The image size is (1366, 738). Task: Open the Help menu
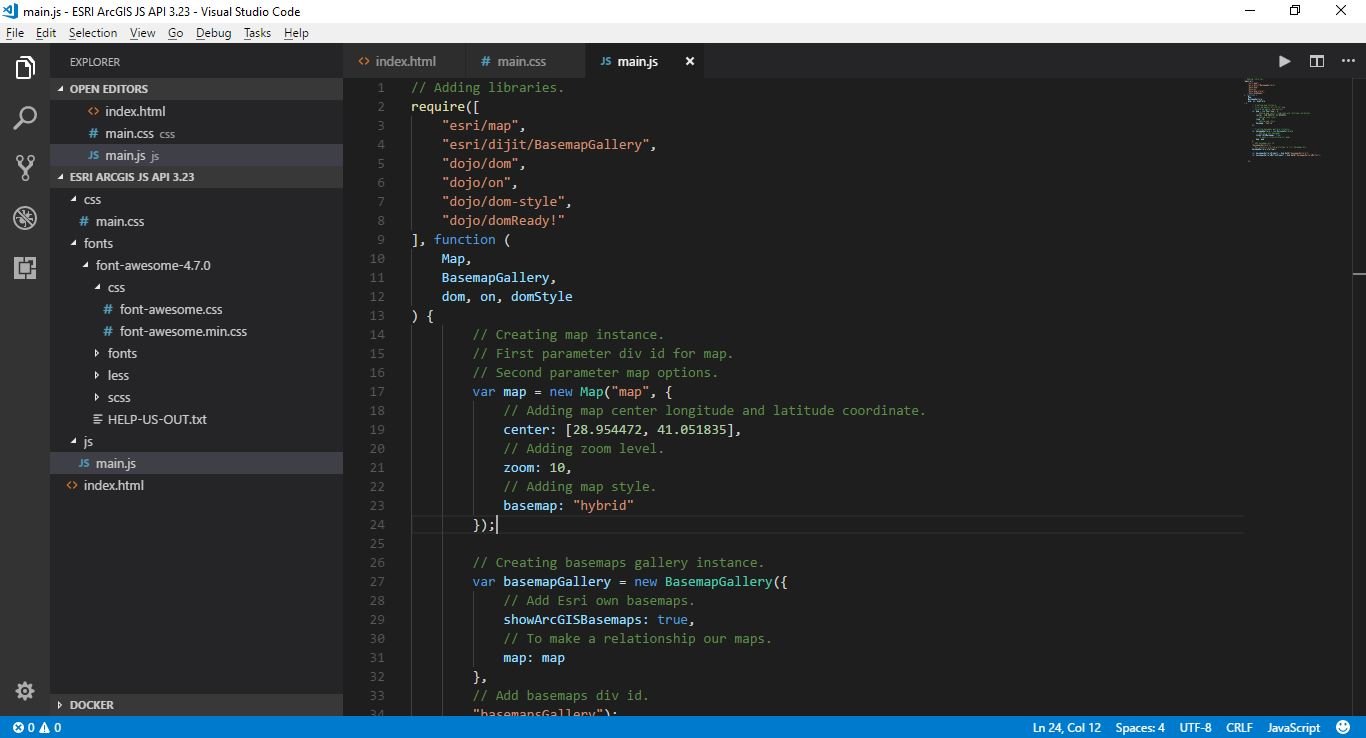[x=296, y=33]
